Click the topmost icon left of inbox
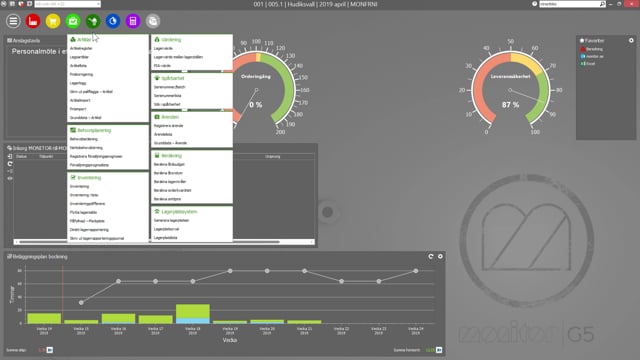640x360 pixels. pyautogui.click(x=10, y=156)
